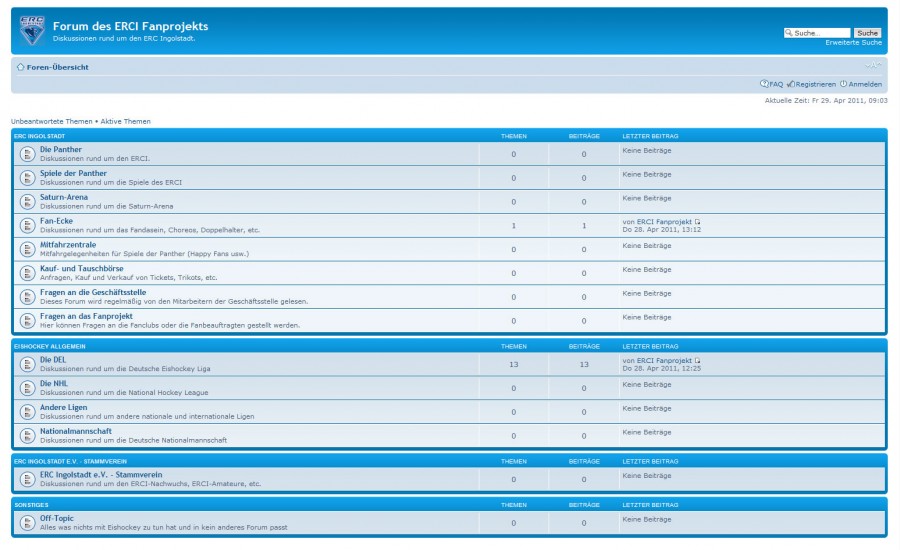The width and height of the screenshot is (900, 550).
Task: Open the Fan-Ecke forum
Action: pyautogui.click(x=56, y=220)
